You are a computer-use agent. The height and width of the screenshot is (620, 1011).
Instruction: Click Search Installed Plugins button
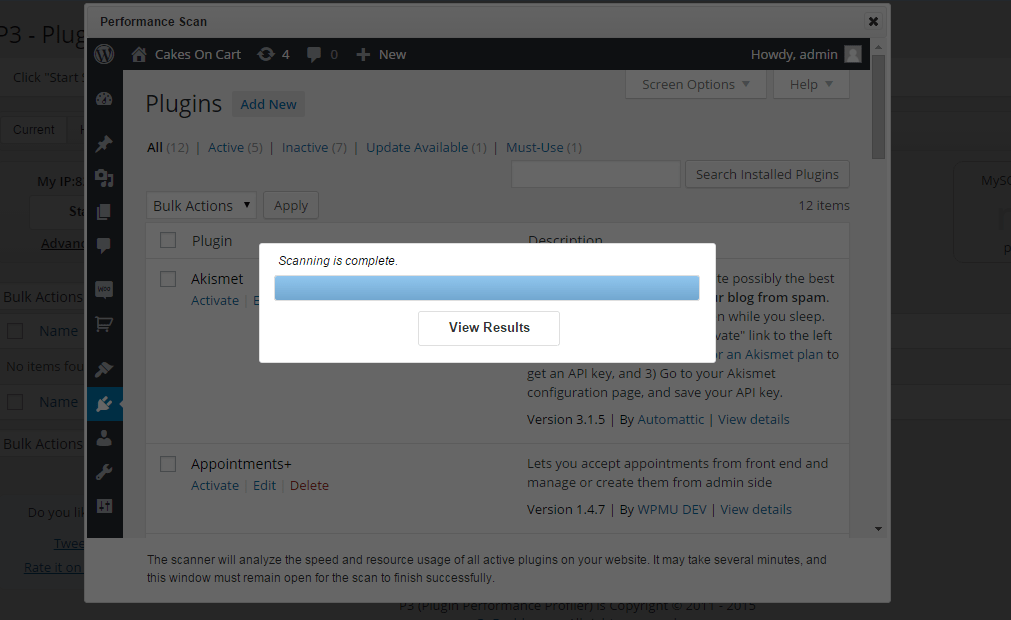[x=767, y=175]
